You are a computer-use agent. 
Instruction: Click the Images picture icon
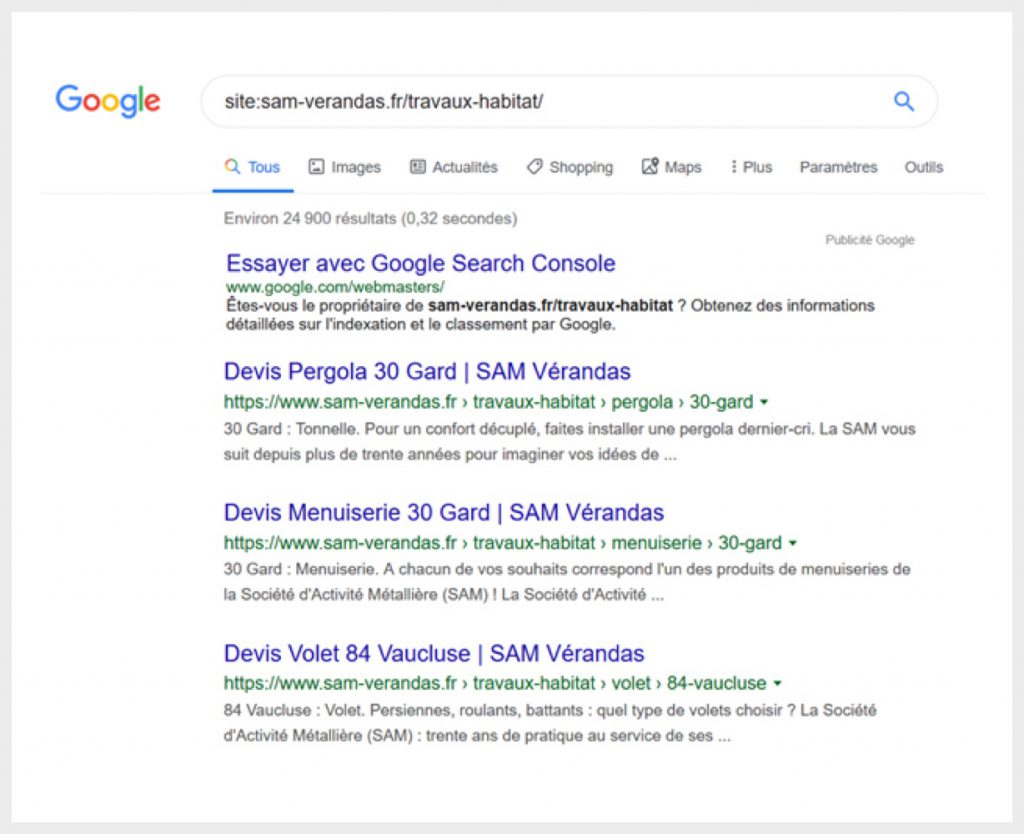coord(317,166)
